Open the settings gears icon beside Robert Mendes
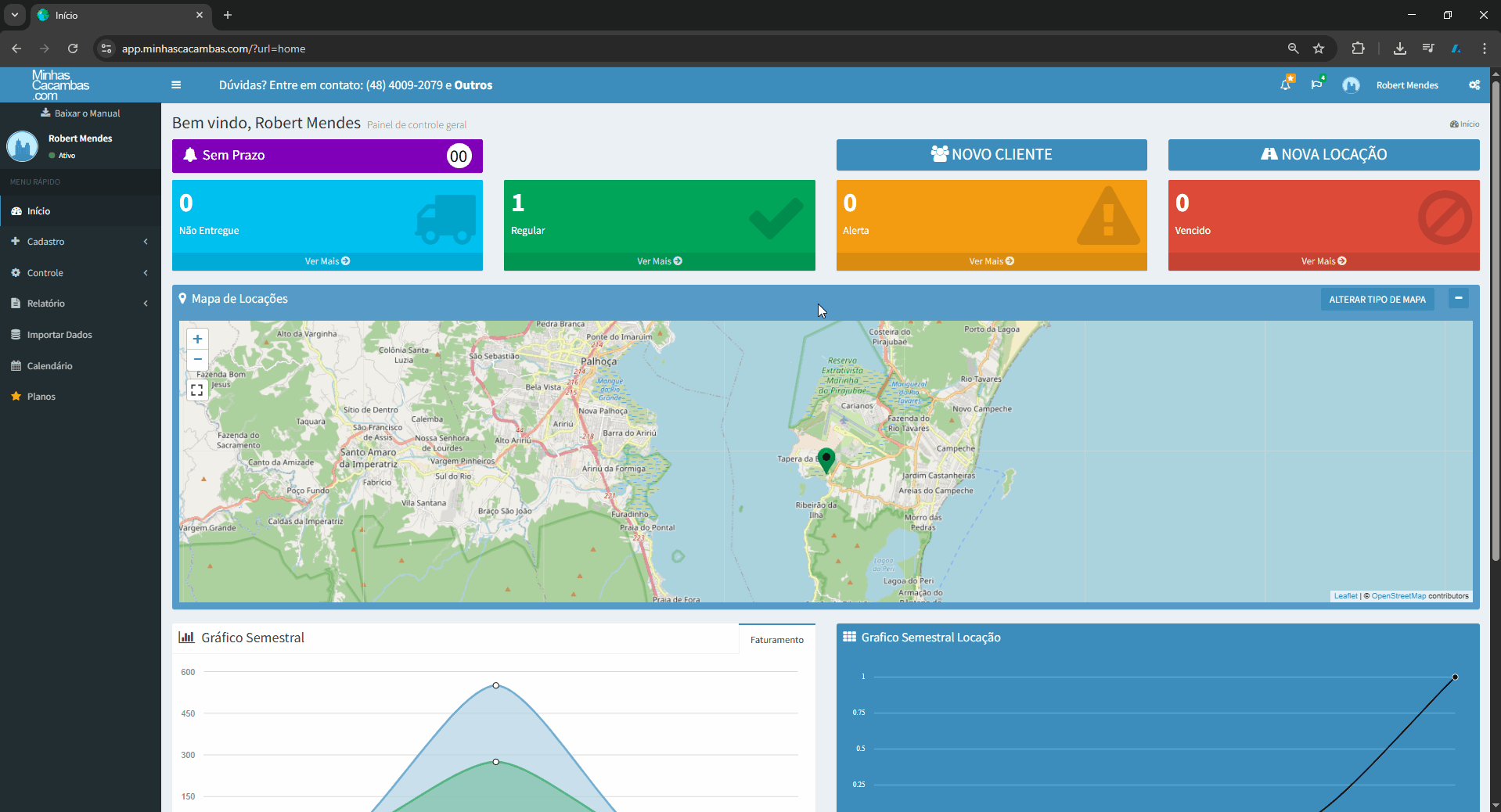1501x812 pixels. (x=1474, y=85)
